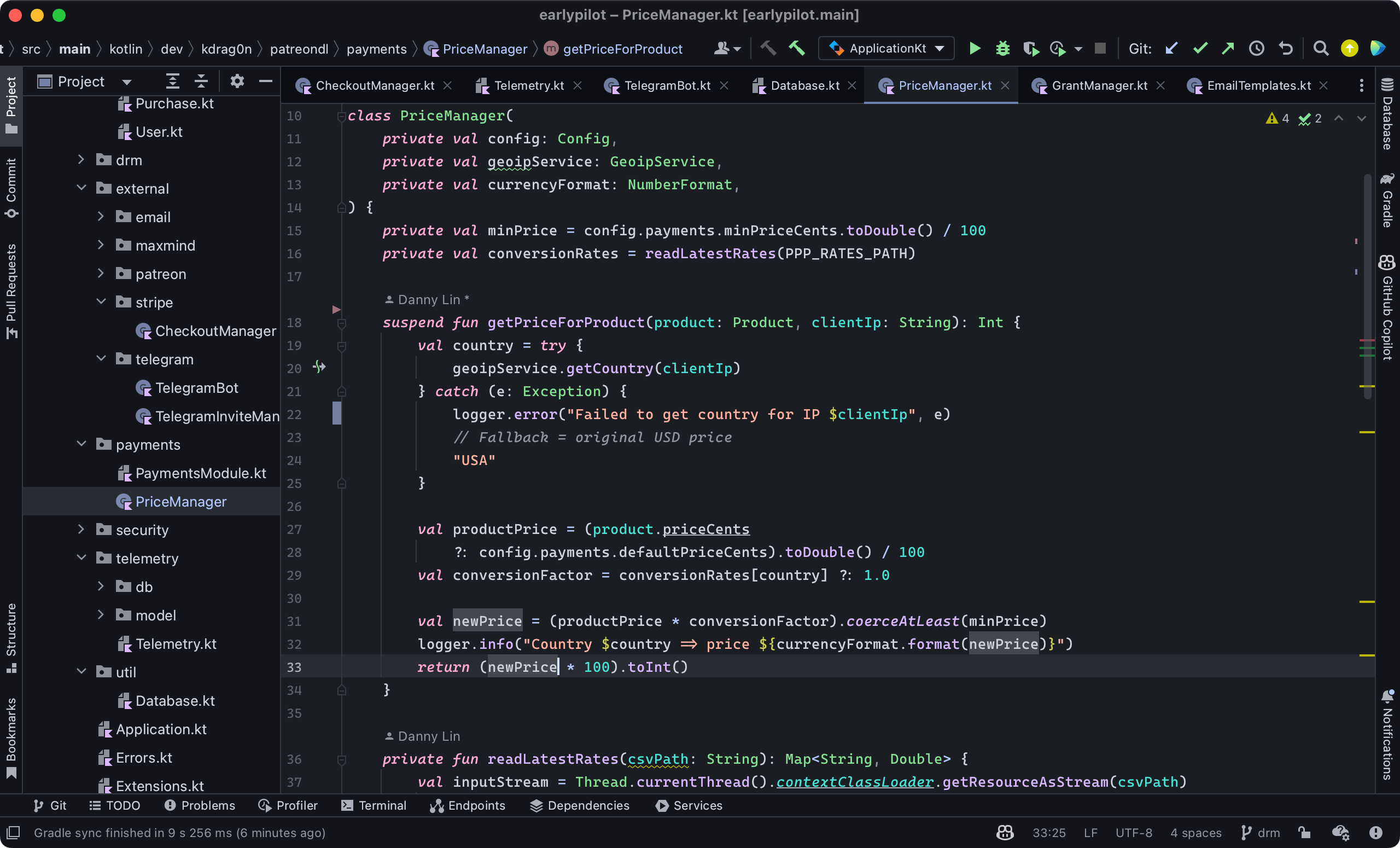Build project with the hammer icon
Viewport: 1400px width, 848px height.
(x=797, y=49)
